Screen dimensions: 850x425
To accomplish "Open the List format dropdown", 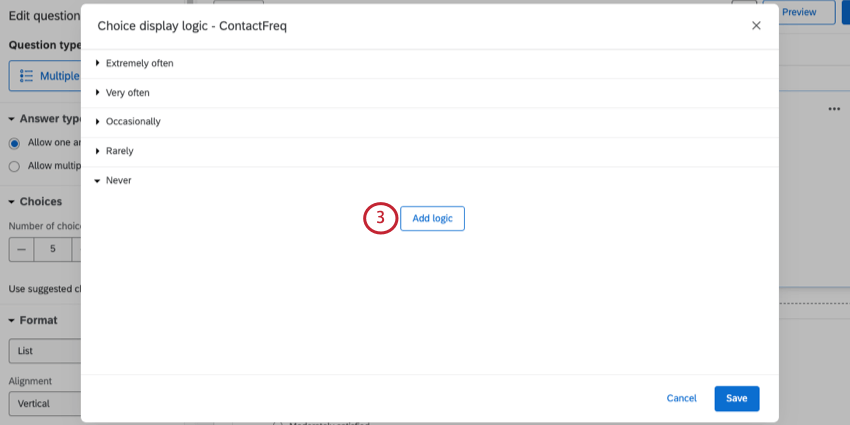I will 44,352.
